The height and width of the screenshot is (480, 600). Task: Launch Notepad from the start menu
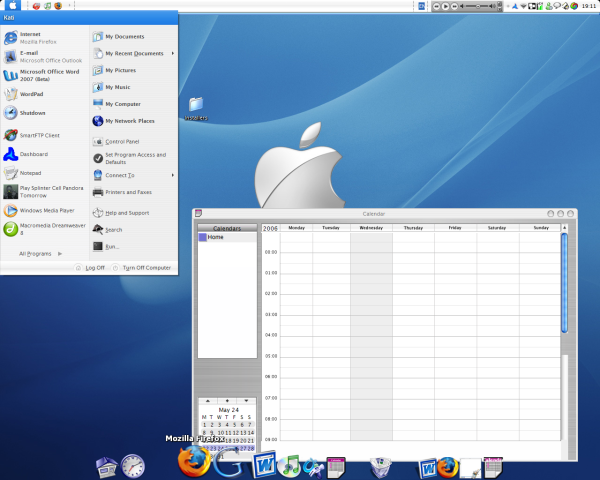[45, 173]
